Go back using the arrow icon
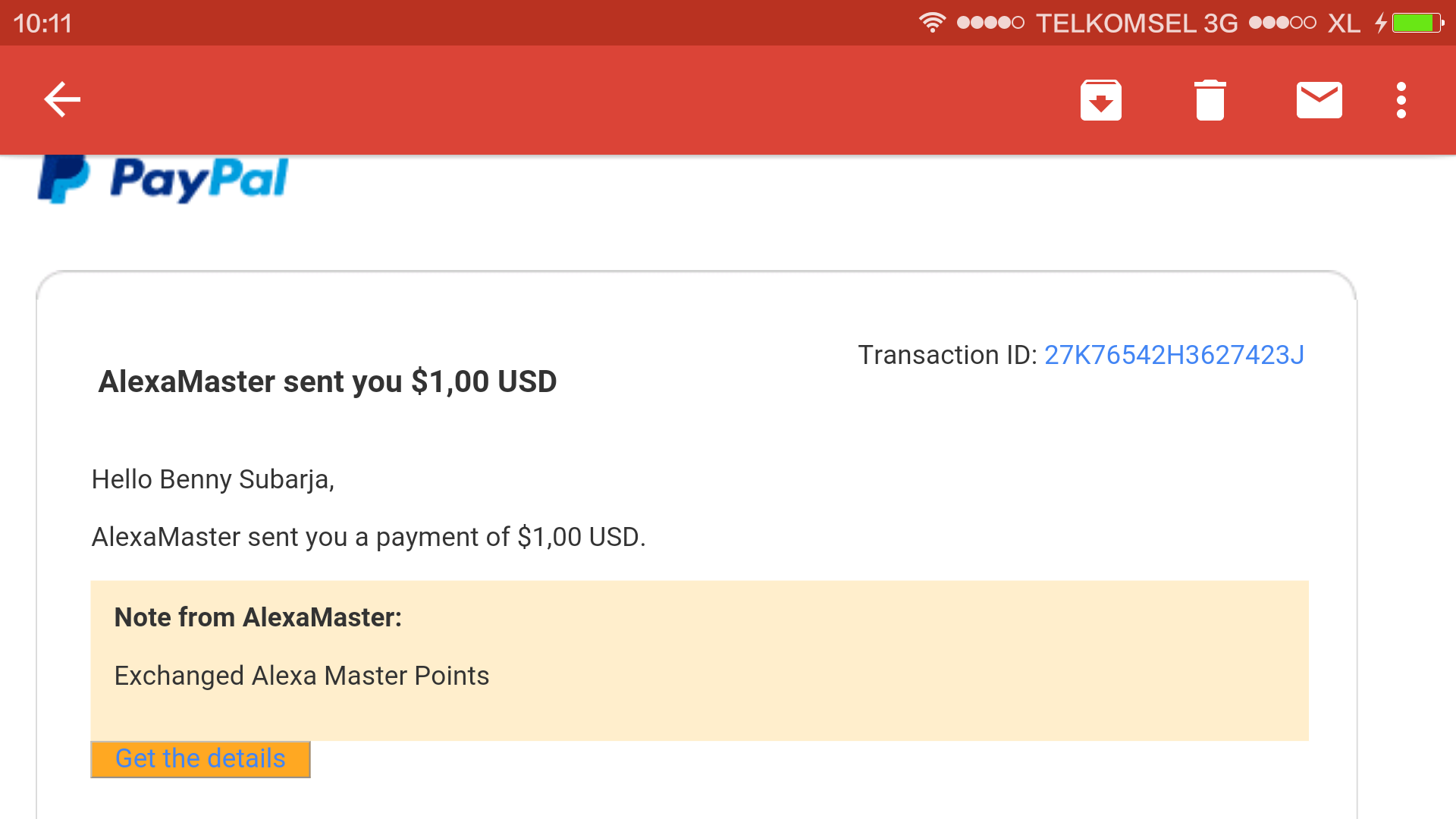 62,99
